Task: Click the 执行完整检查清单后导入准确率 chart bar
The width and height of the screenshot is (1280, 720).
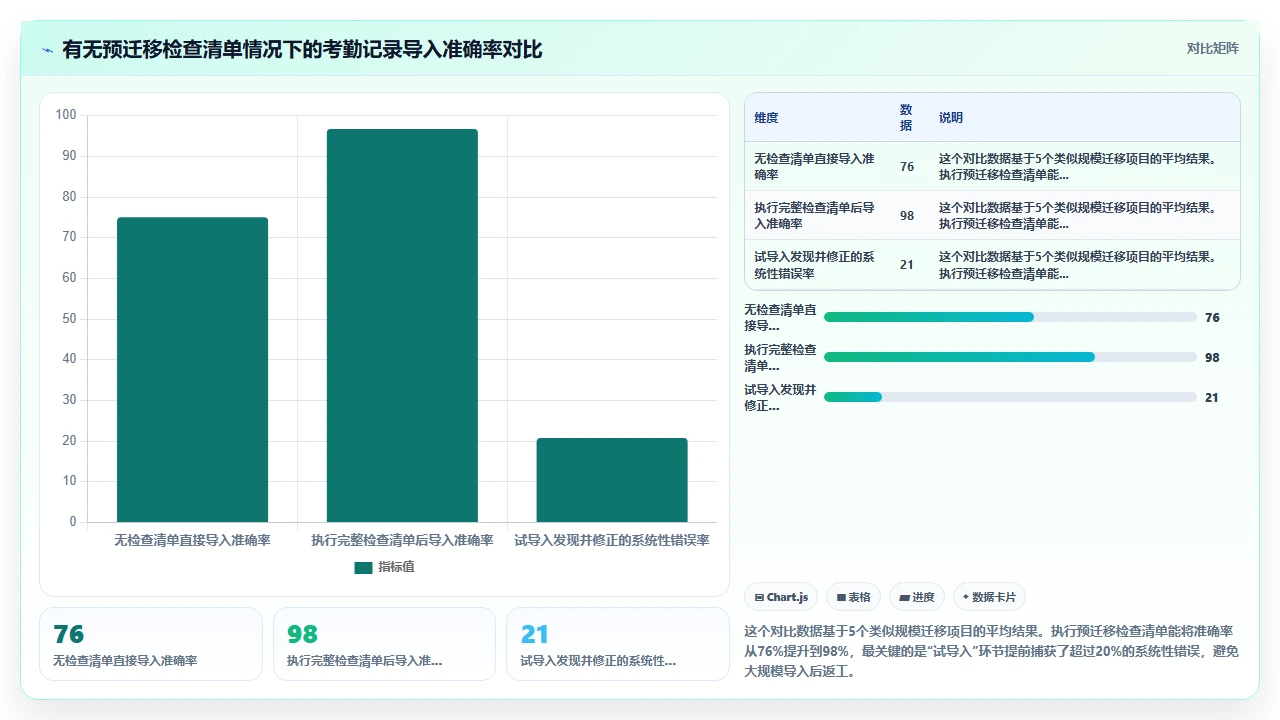Action: click(402, 325)
